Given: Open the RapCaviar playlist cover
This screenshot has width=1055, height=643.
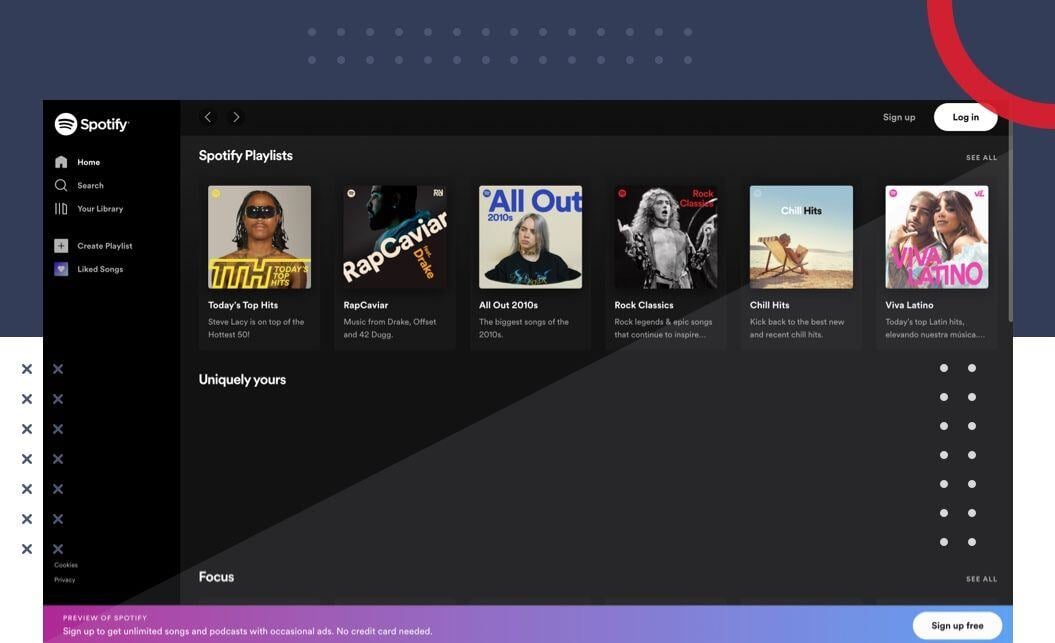Looking at the screenshot, I should tap(395, 237).
